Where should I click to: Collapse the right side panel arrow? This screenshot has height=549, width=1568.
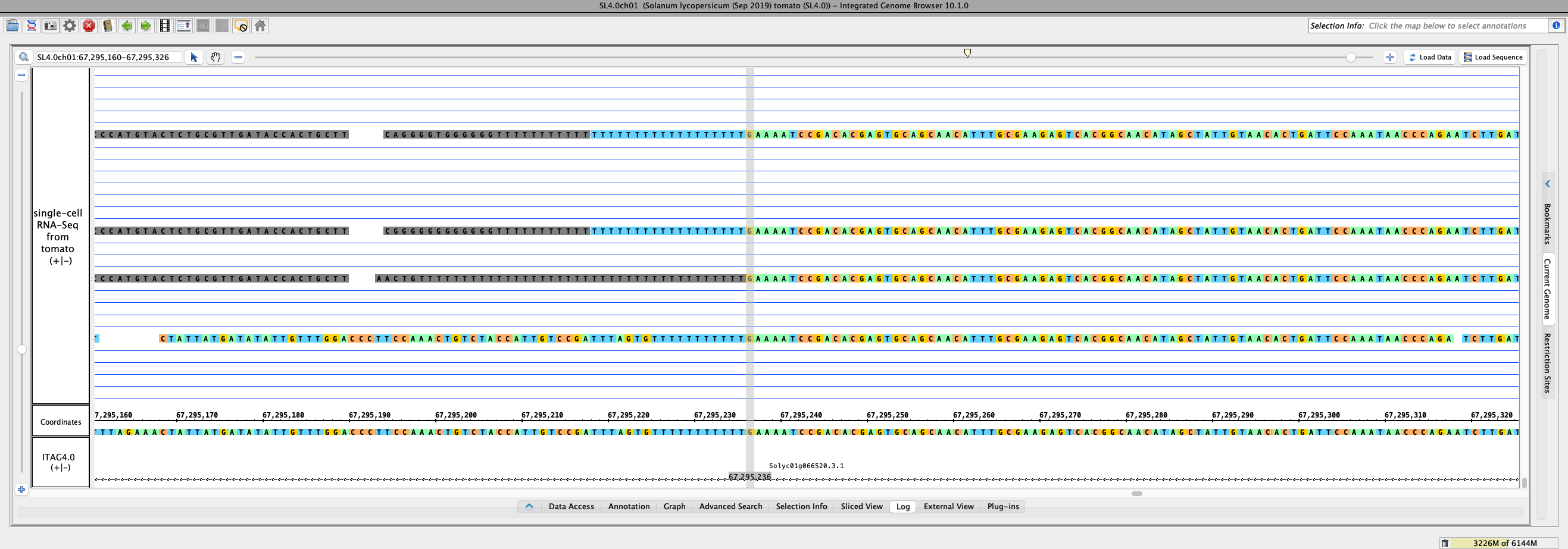[x=1547, y=184]
